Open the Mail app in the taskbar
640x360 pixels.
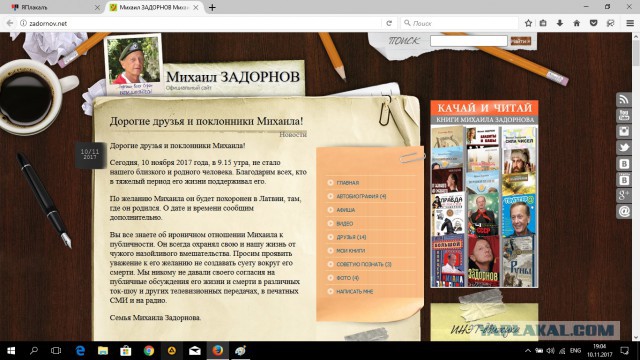(195, 351)
